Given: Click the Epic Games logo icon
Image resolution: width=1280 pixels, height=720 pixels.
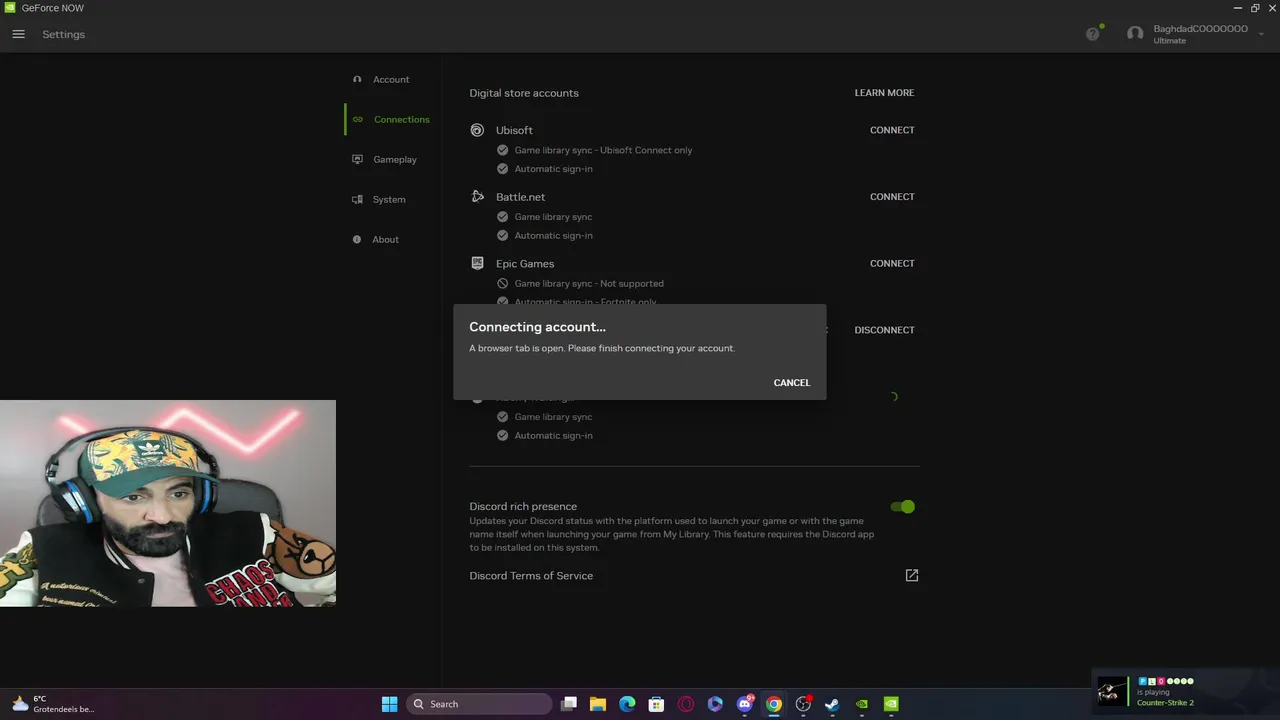Looking at the screenshot, I should click(477, 263).
